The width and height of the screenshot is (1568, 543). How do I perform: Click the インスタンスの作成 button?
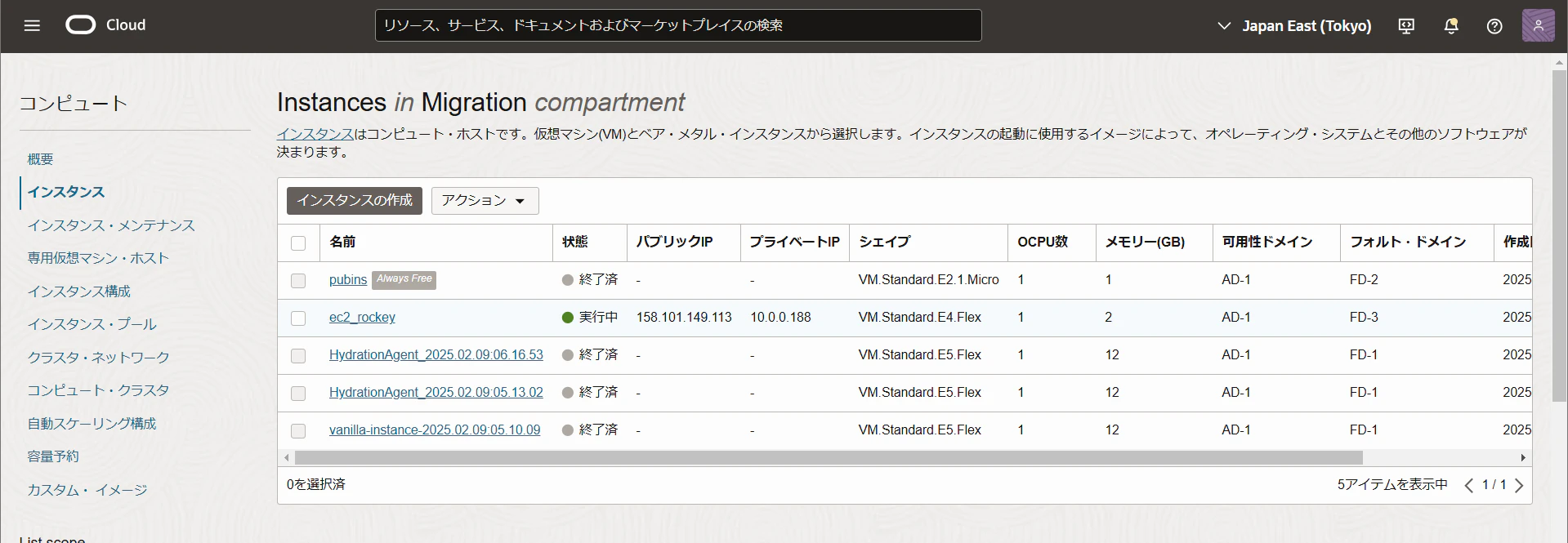tap(355, 201)
